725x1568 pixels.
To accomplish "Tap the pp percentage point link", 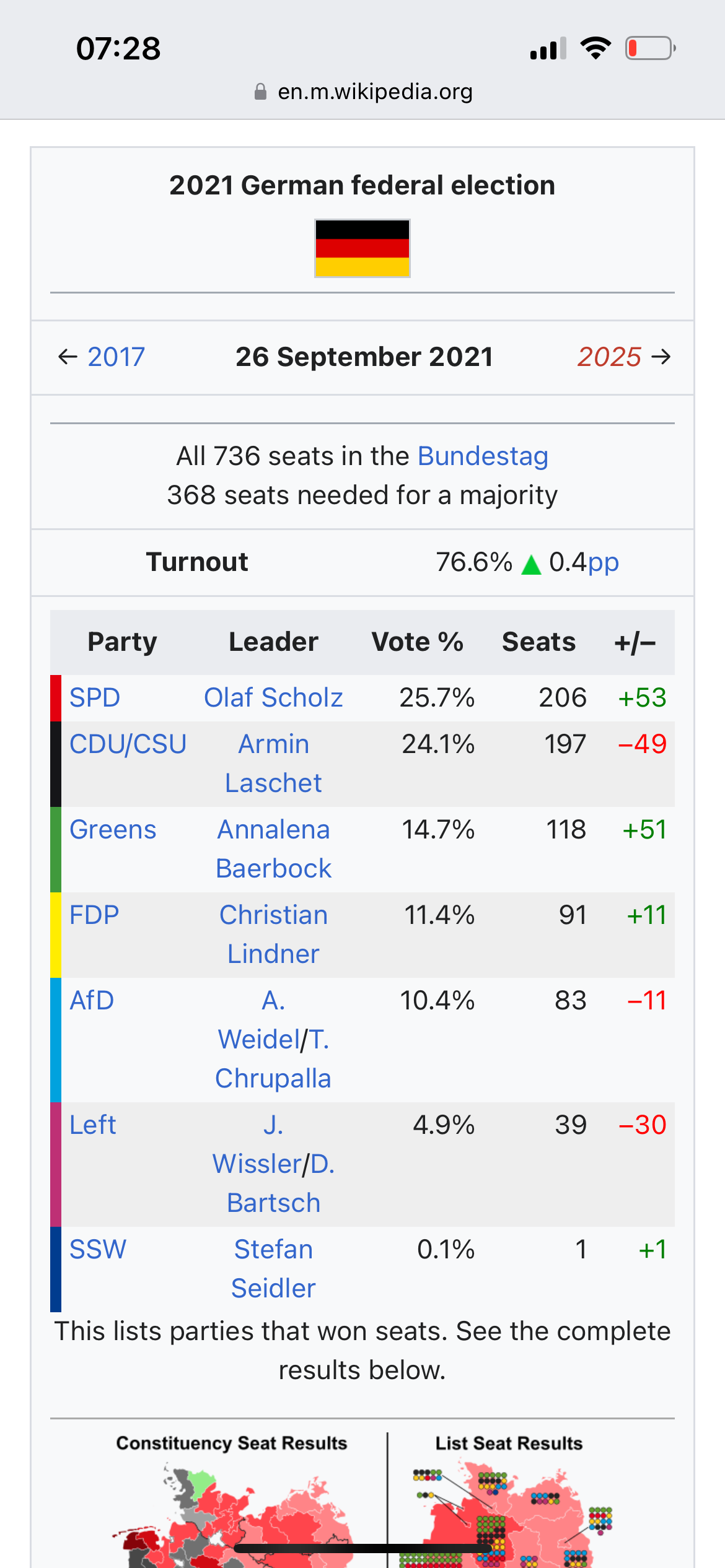I will click(x=603, y=563).
